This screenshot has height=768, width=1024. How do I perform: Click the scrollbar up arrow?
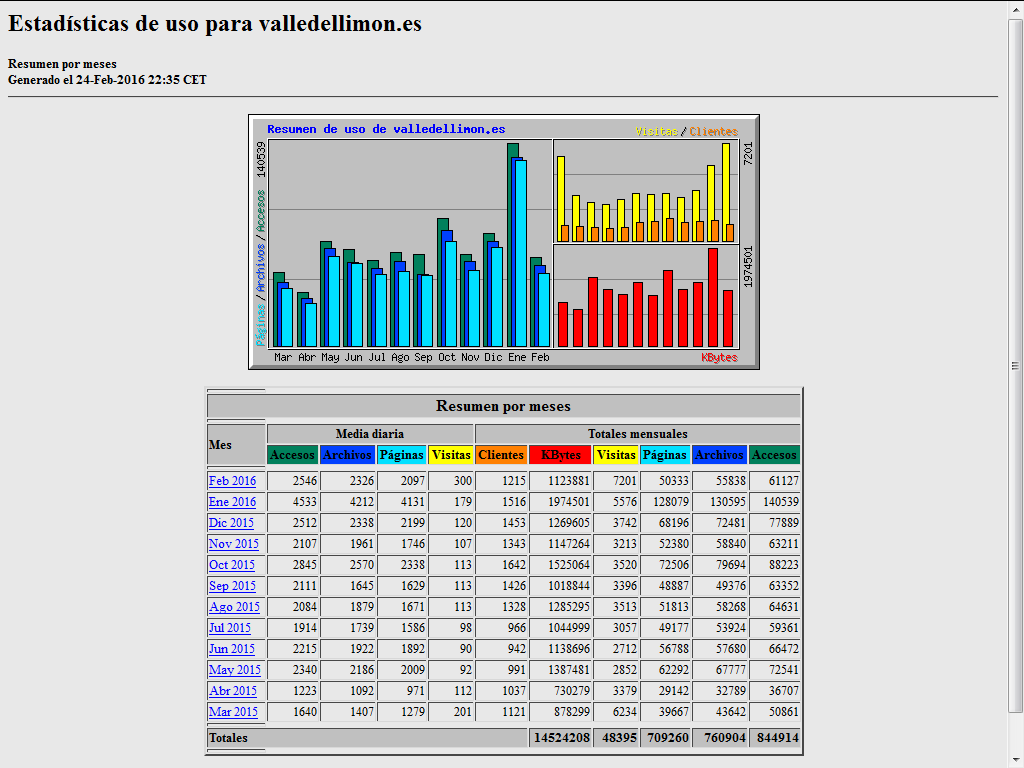tap(1015, 8)
